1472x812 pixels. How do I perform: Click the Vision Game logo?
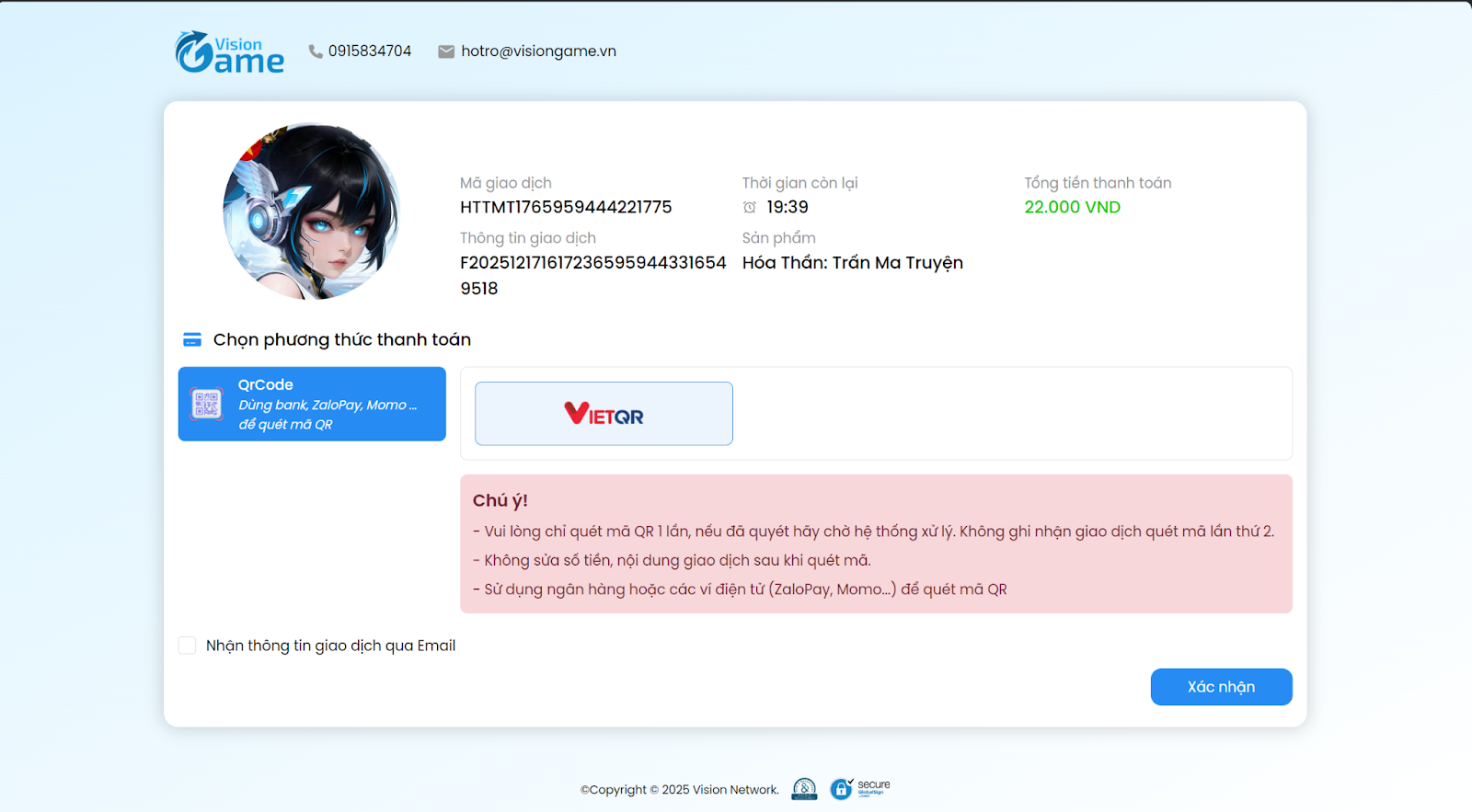(x=229, y=52)
